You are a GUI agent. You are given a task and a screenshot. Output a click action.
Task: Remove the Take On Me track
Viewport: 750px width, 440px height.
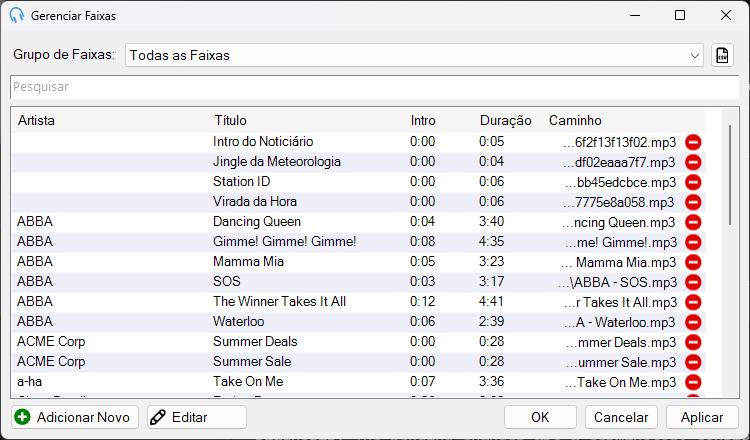[693, 383]
